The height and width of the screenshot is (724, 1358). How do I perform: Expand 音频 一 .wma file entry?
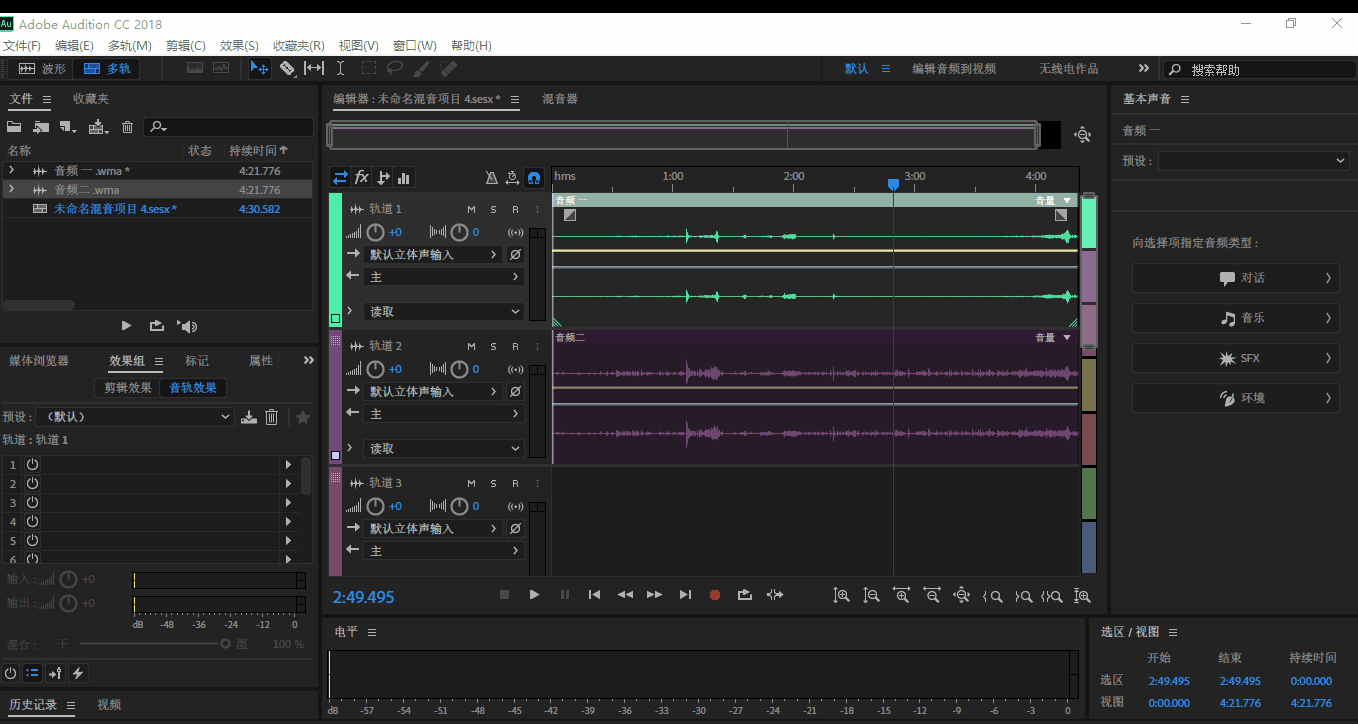11,170
